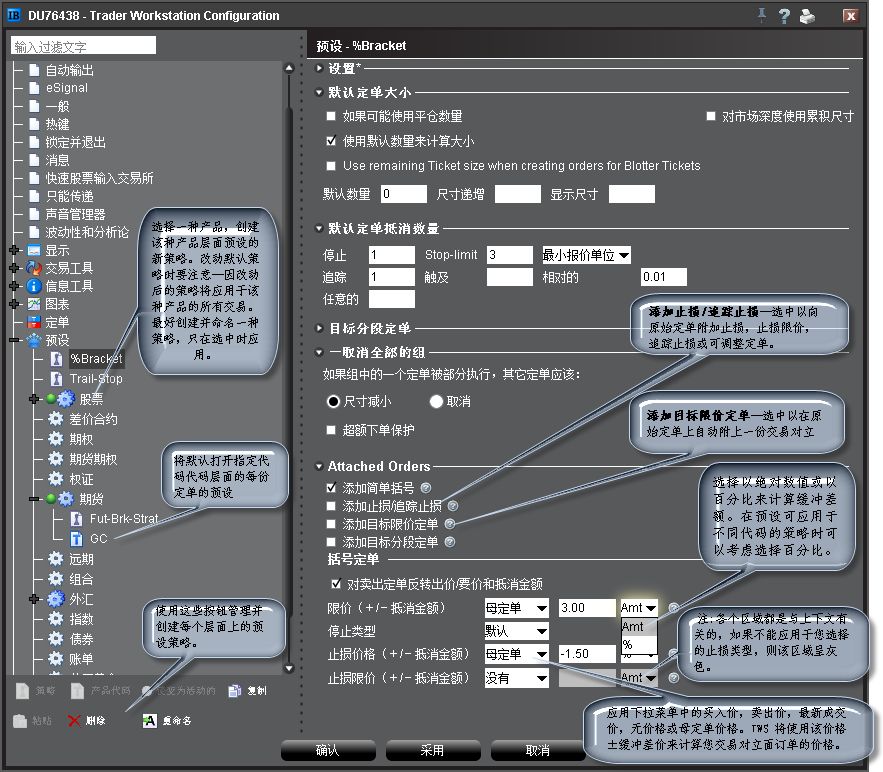Click the 复制 (copy) toolbar button
This screenshot has height=772, width=883.
(x=248, y=691)
